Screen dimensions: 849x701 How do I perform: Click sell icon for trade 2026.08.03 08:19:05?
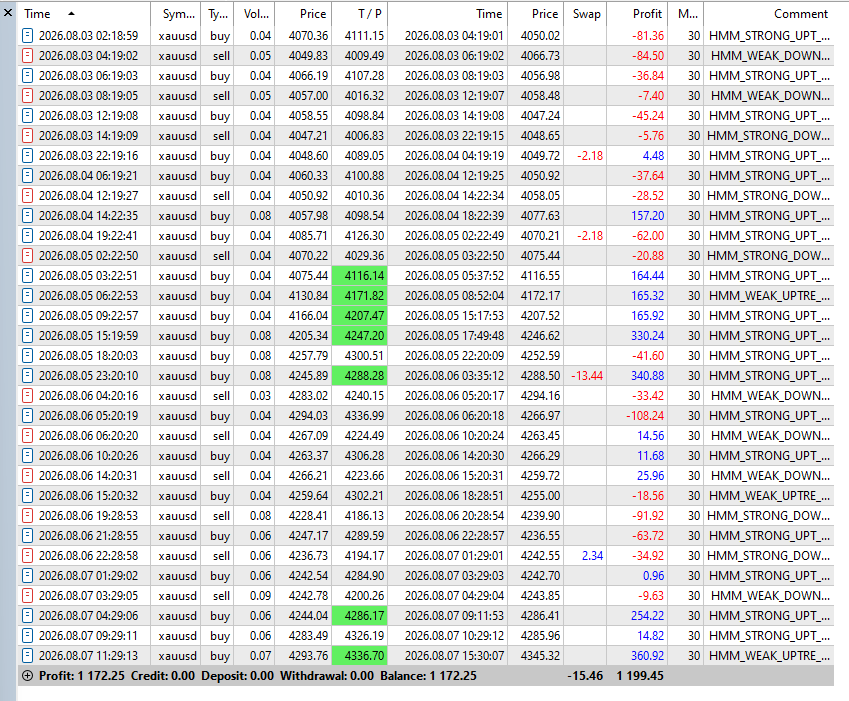click(27, 96)
